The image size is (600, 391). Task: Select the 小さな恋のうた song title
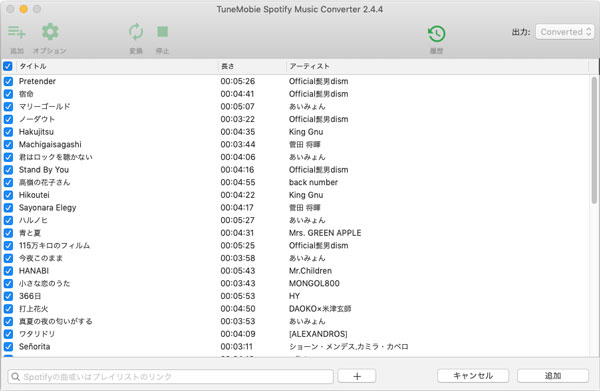pos(45,283)
